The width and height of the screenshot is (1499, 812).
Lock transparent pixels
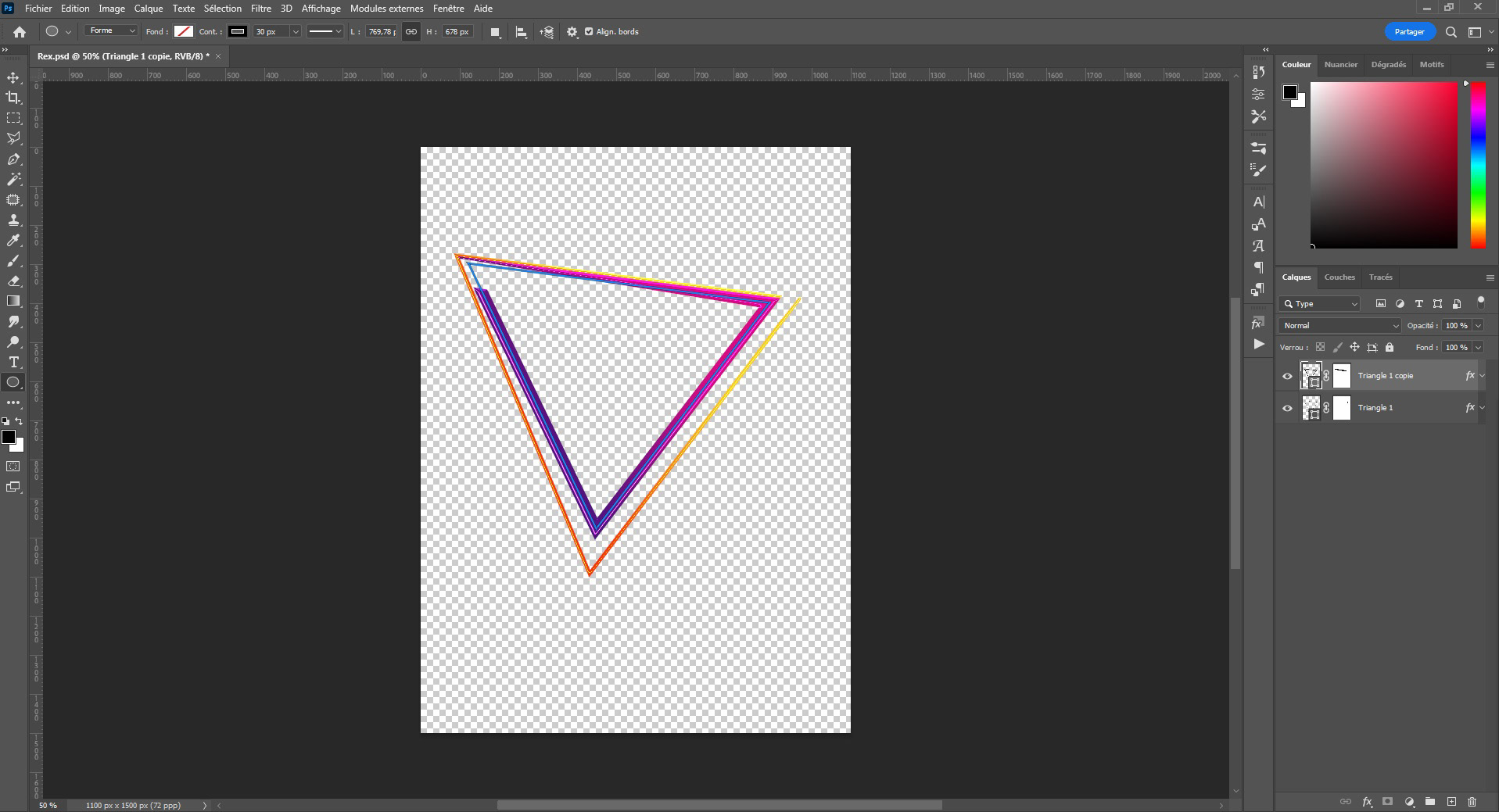[1320, 348]
